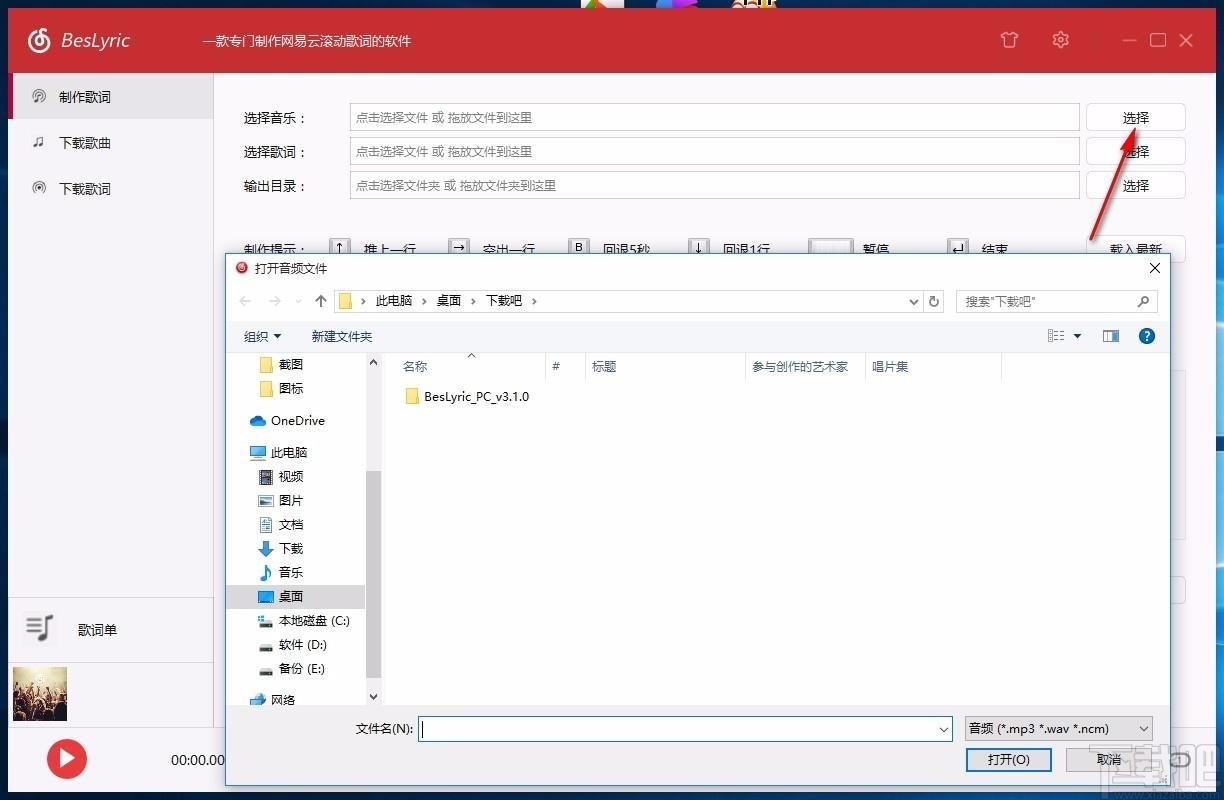Toggle the preview pane icon
1224x800 pixels.
pyautogui.click(x=1111, y=336)
